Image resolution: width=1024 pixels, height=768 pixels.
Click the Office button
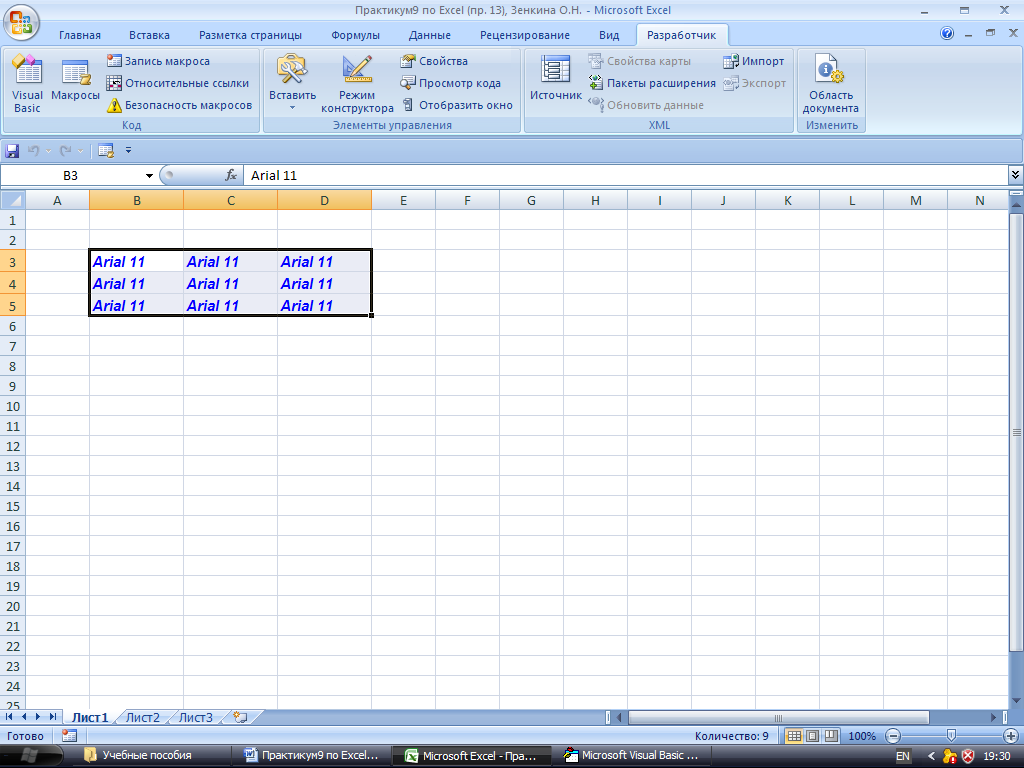pos(21,22)
